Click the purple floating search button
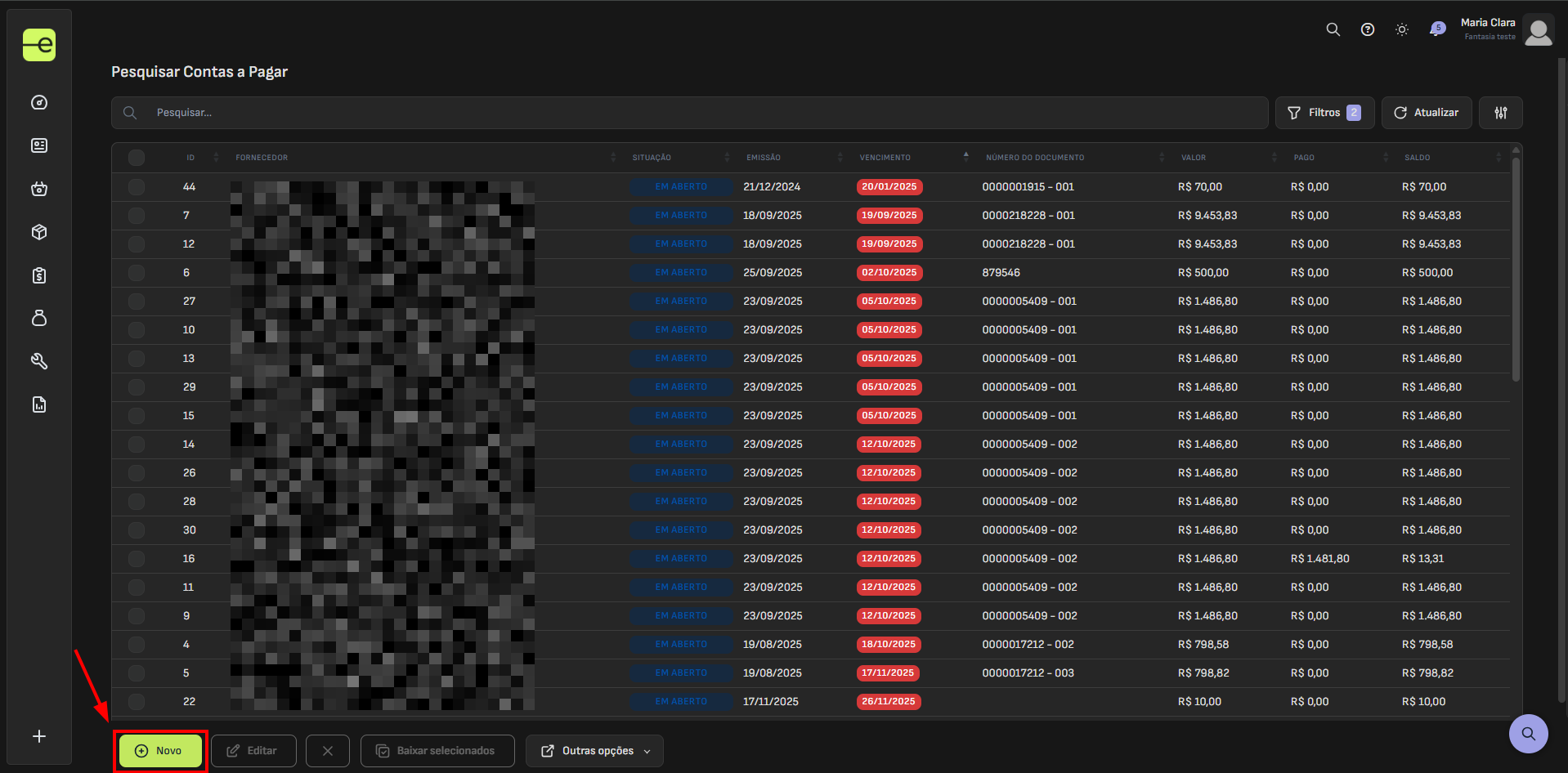This screenshot has height=773, width=1568. 1528,734
